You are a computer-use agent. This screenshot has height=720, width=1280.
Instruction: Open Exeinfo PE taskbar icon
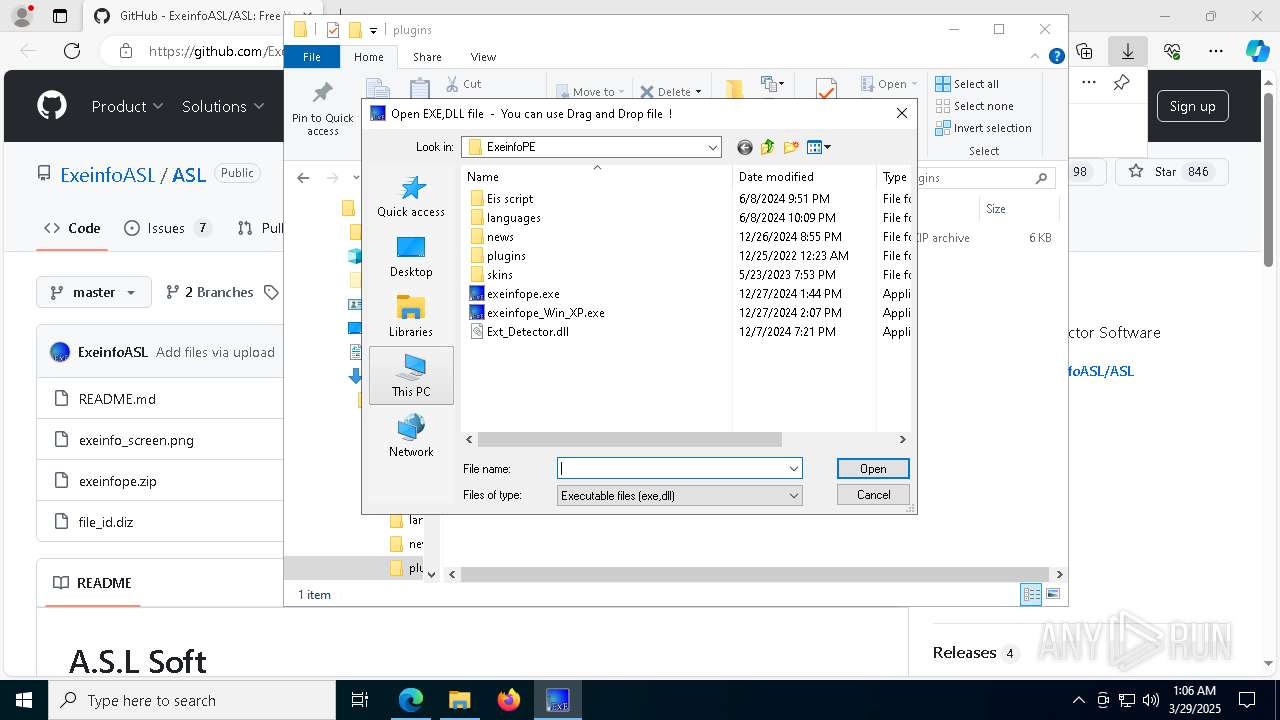[558, 700]
